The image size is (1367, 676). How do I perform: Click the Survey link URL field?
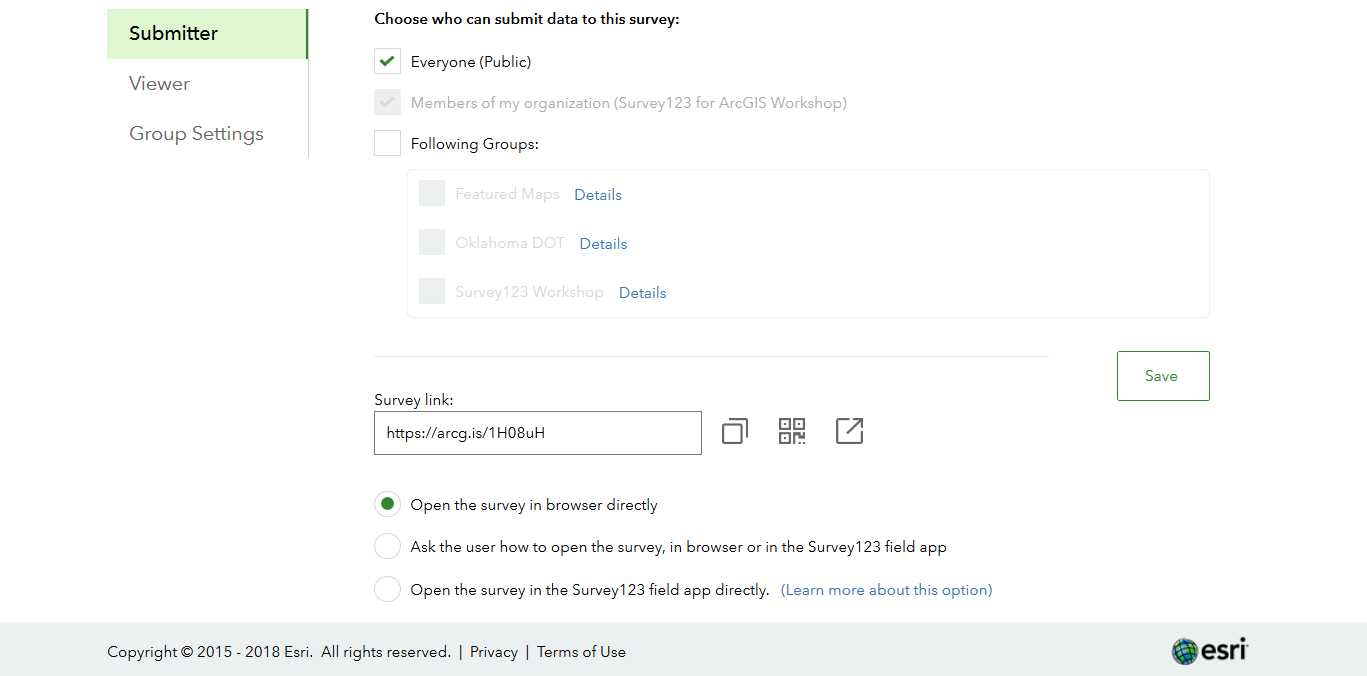coord(538,433)
